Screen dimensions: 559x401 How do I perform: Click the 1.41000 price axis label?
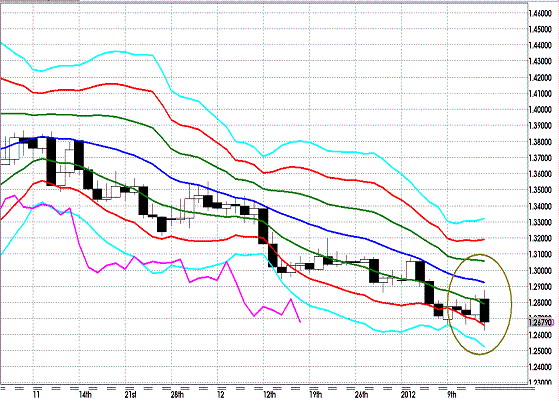pos(540,94)
